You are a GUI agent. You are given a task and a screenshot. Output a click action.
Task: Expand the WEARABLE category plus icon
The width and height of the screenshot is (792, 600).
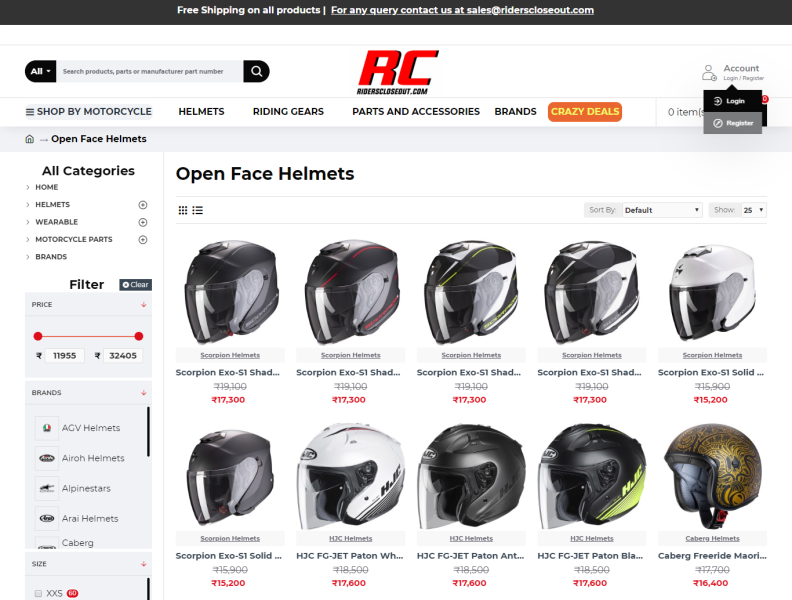pyautogui.click(x=143, y=222)
